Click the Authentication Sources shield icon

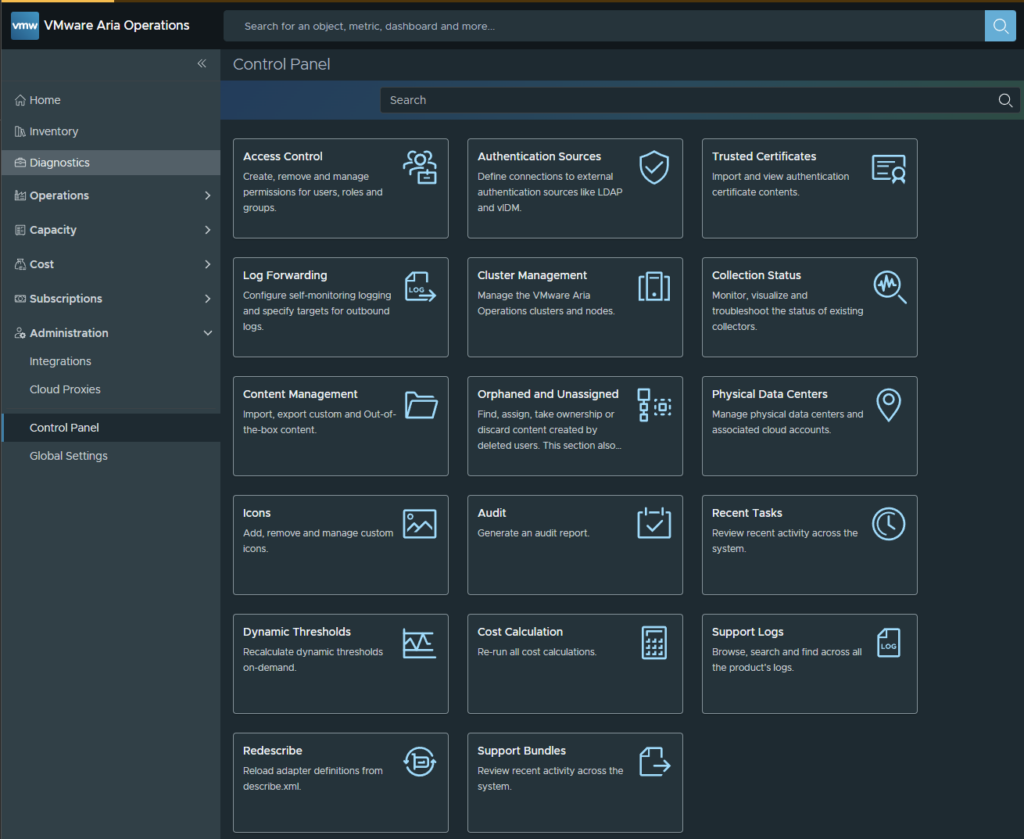pyautogui.click(x=654, y=167)
